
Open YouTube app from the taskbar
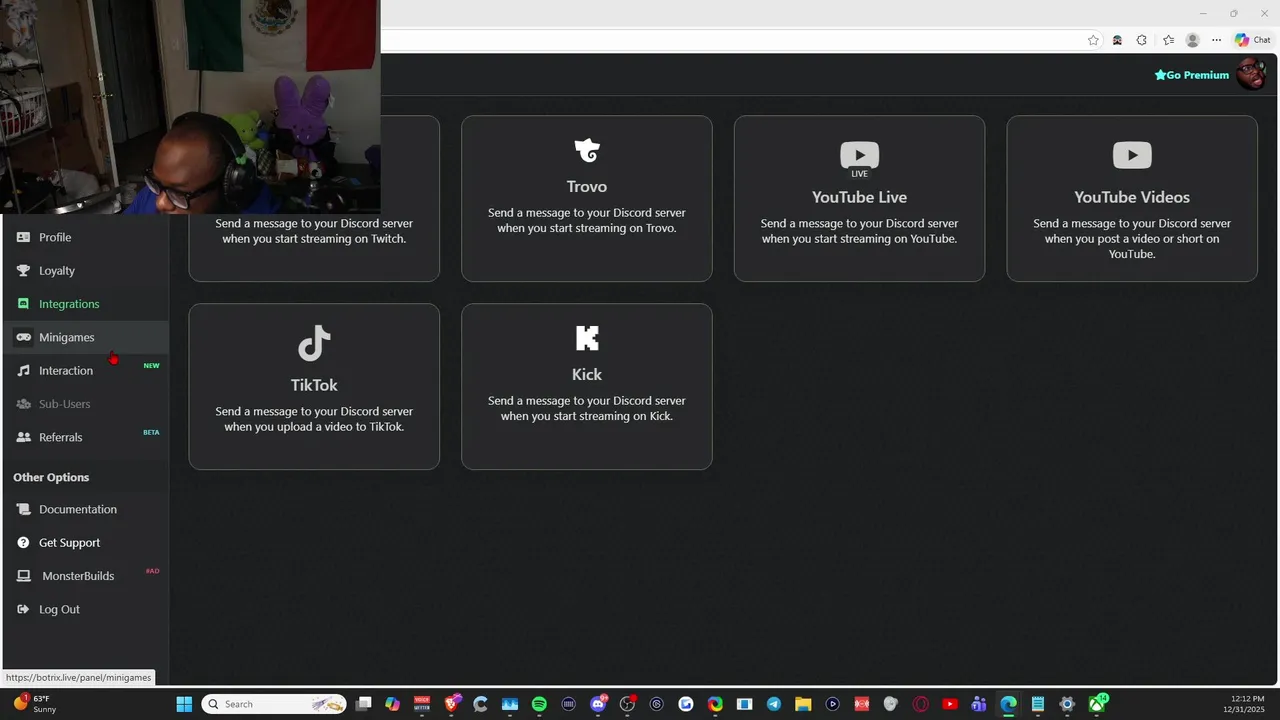pos(950,704)
